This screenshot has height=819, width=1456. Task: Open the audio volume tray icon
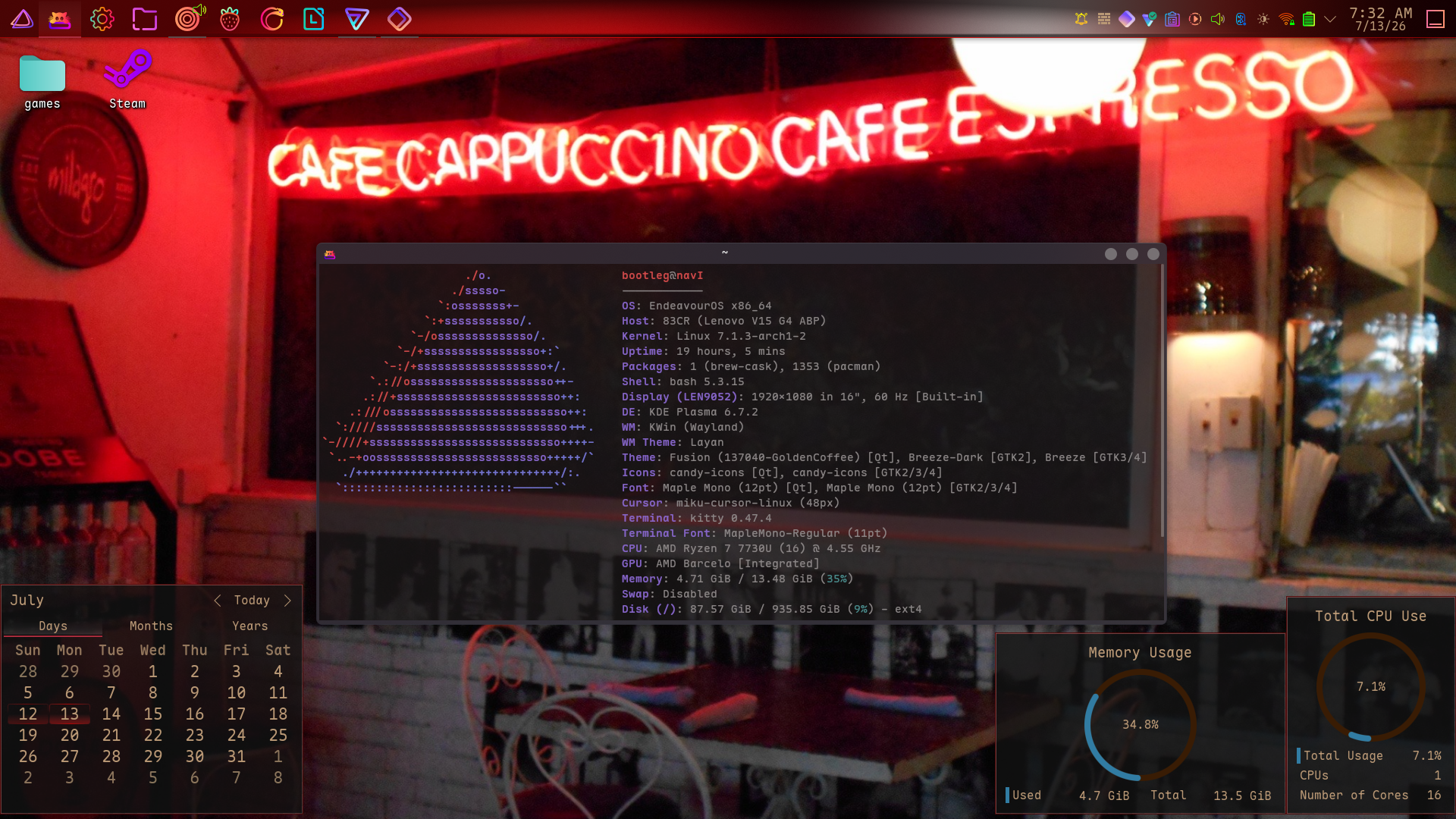point(1218,19)
